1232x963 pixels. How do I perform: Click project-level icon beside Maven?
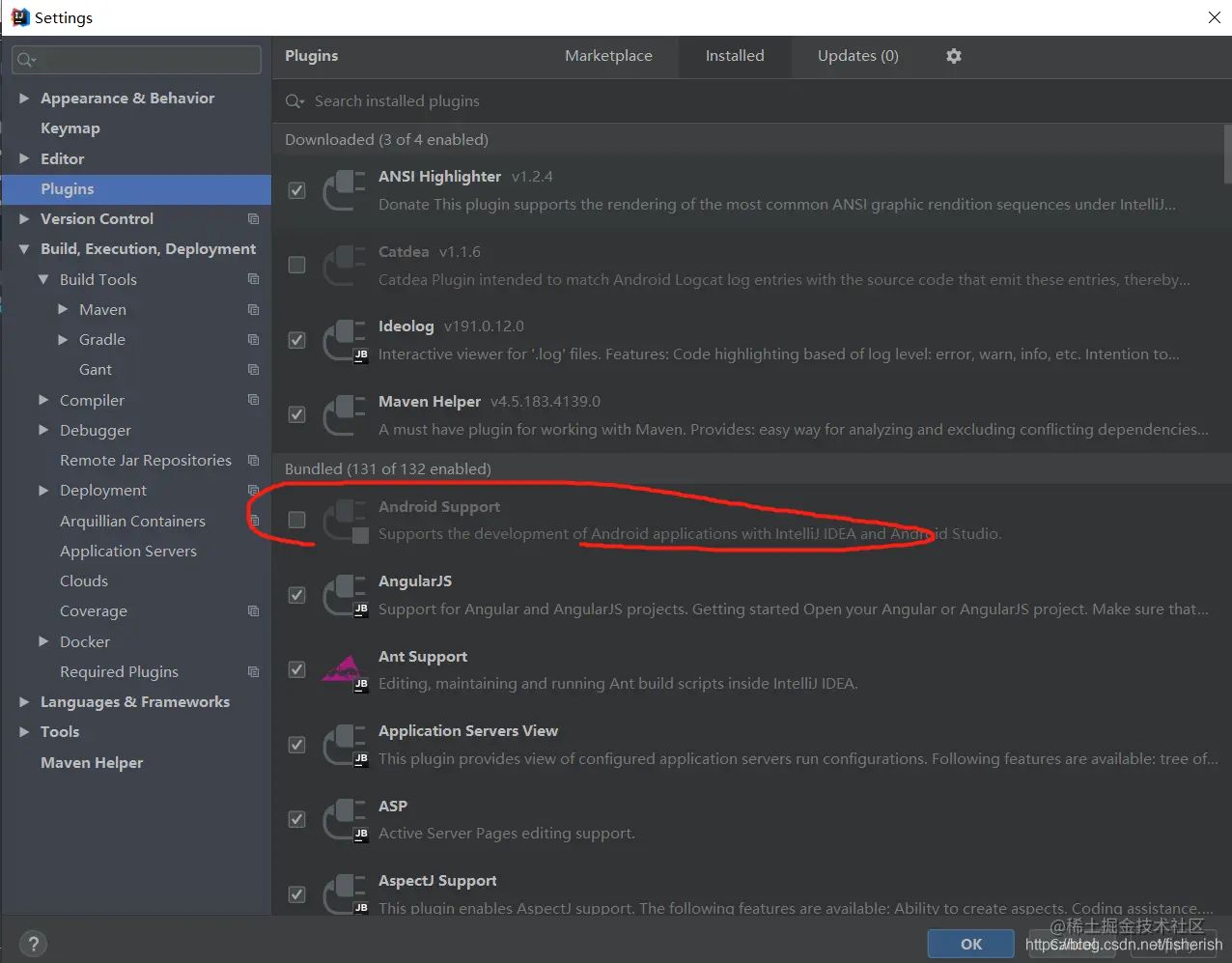pyautogui.click(x=253, y=310)
